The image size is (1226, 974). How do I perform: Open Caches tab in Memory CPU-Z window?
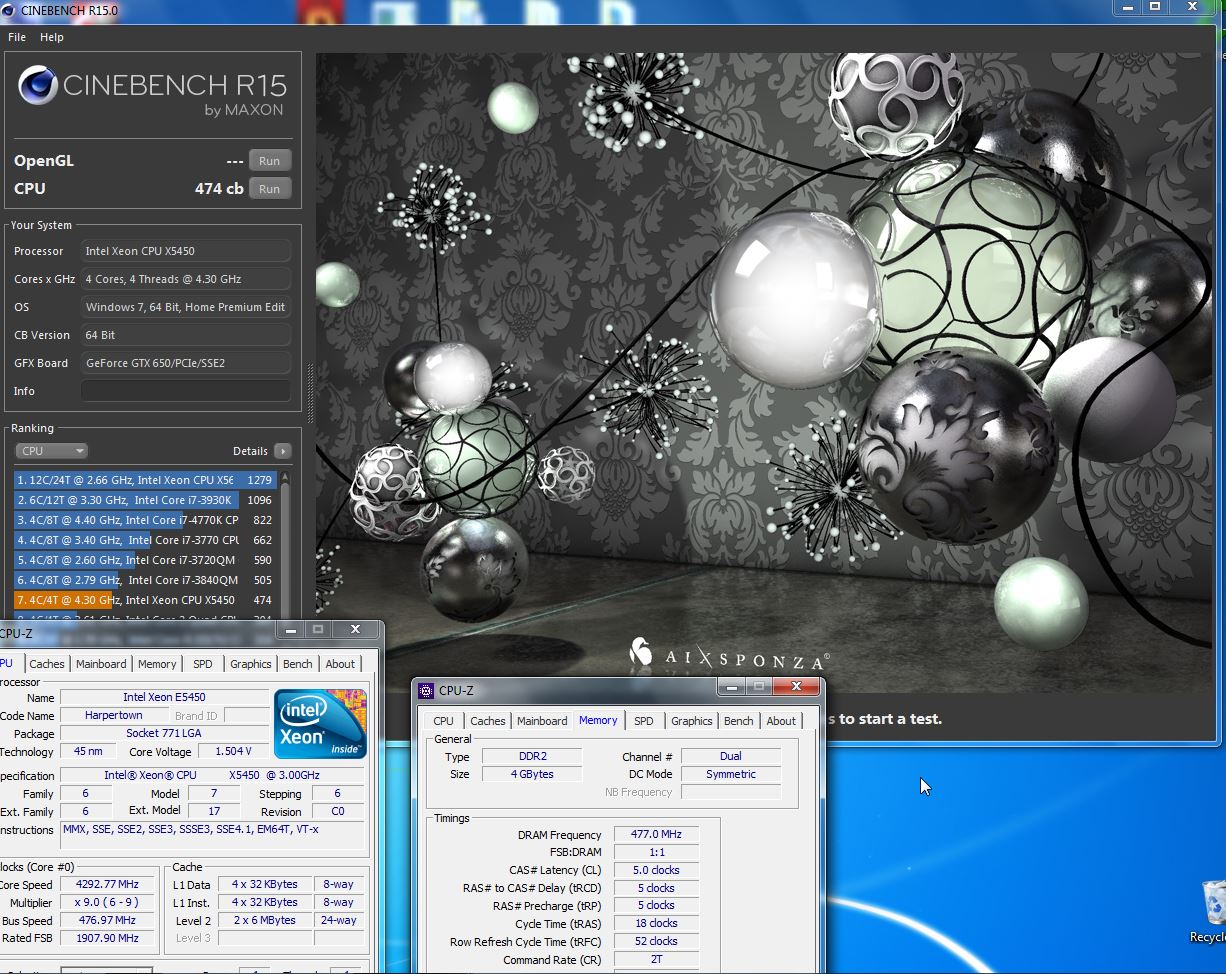488,721
